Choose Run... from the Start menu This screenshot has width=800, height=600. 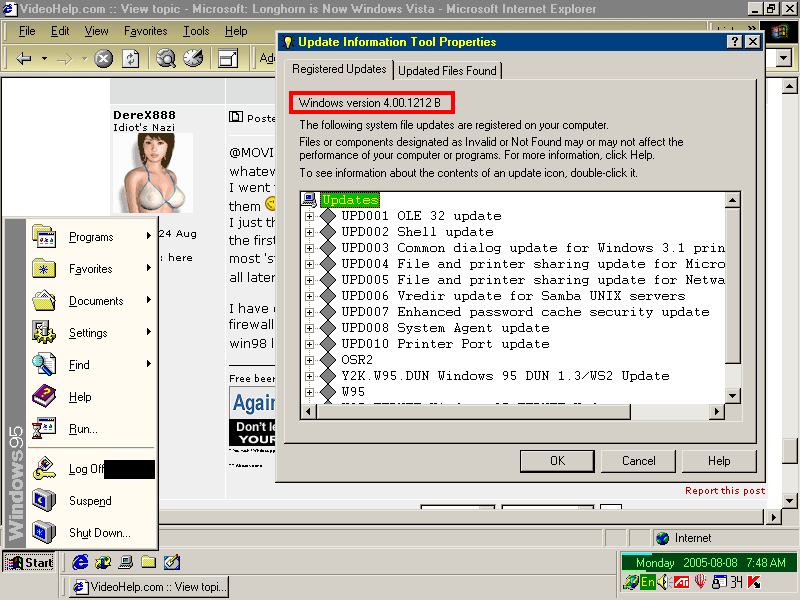92,429
